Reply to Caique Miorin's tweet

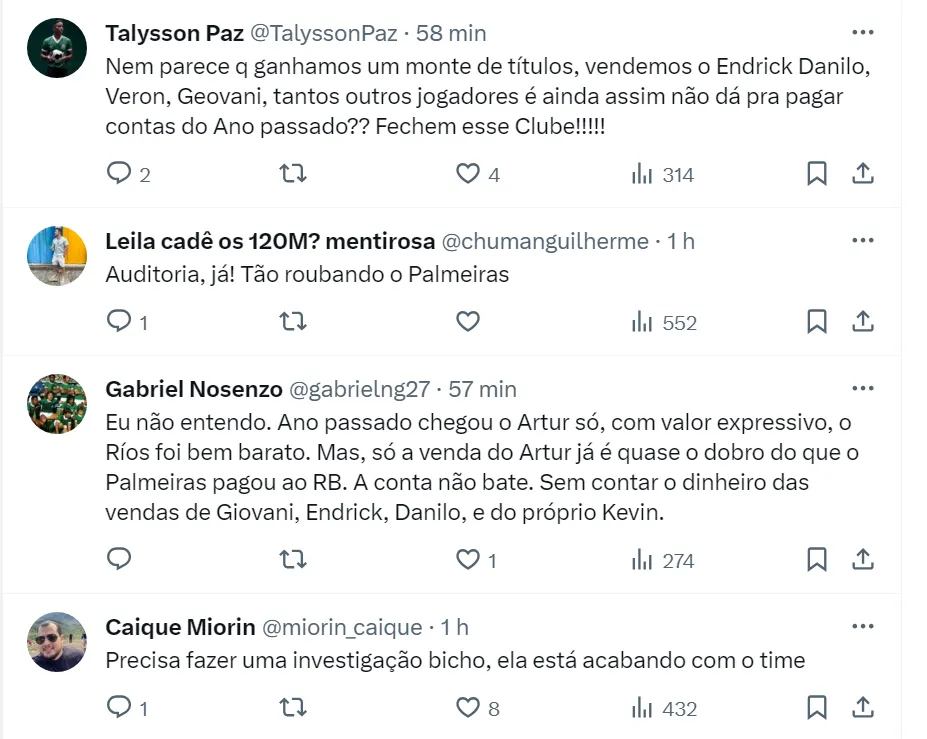click(x=120, y=708)
